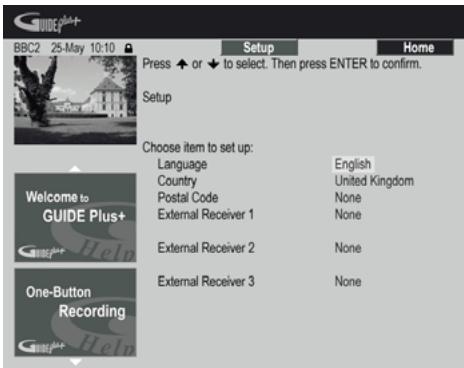
Task: Click the BBC2 channel label
Action: point(27,48)
